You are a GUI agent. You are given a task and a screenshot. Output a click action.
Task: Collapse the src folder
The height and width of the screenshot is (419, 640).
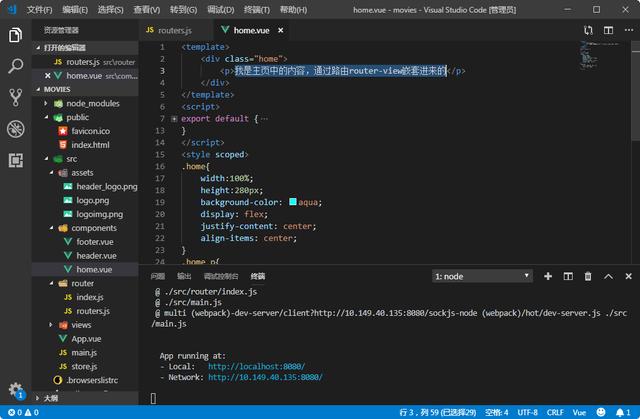coord(46,159)
